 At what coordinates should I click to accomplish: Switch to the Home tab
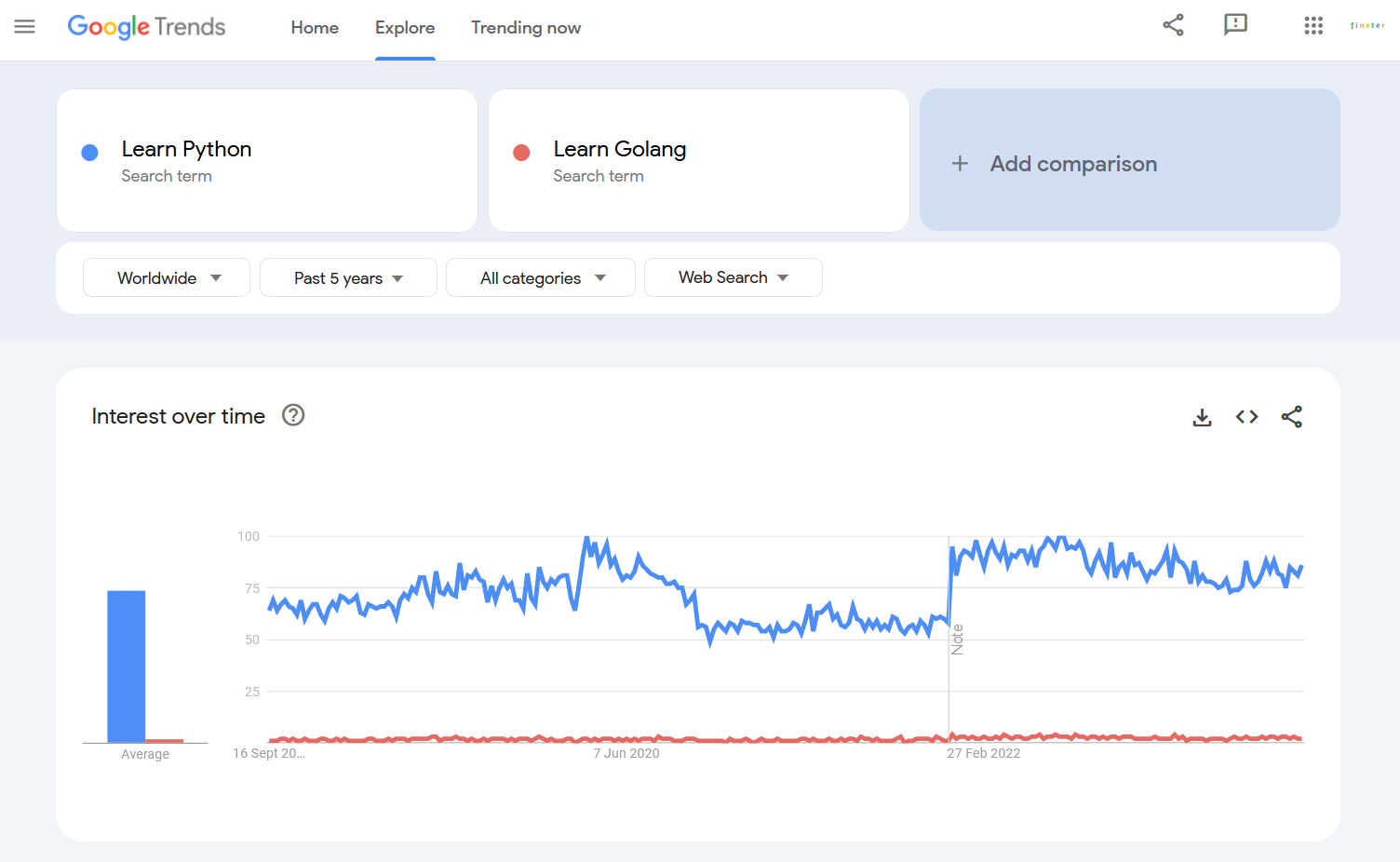[315, 28]
